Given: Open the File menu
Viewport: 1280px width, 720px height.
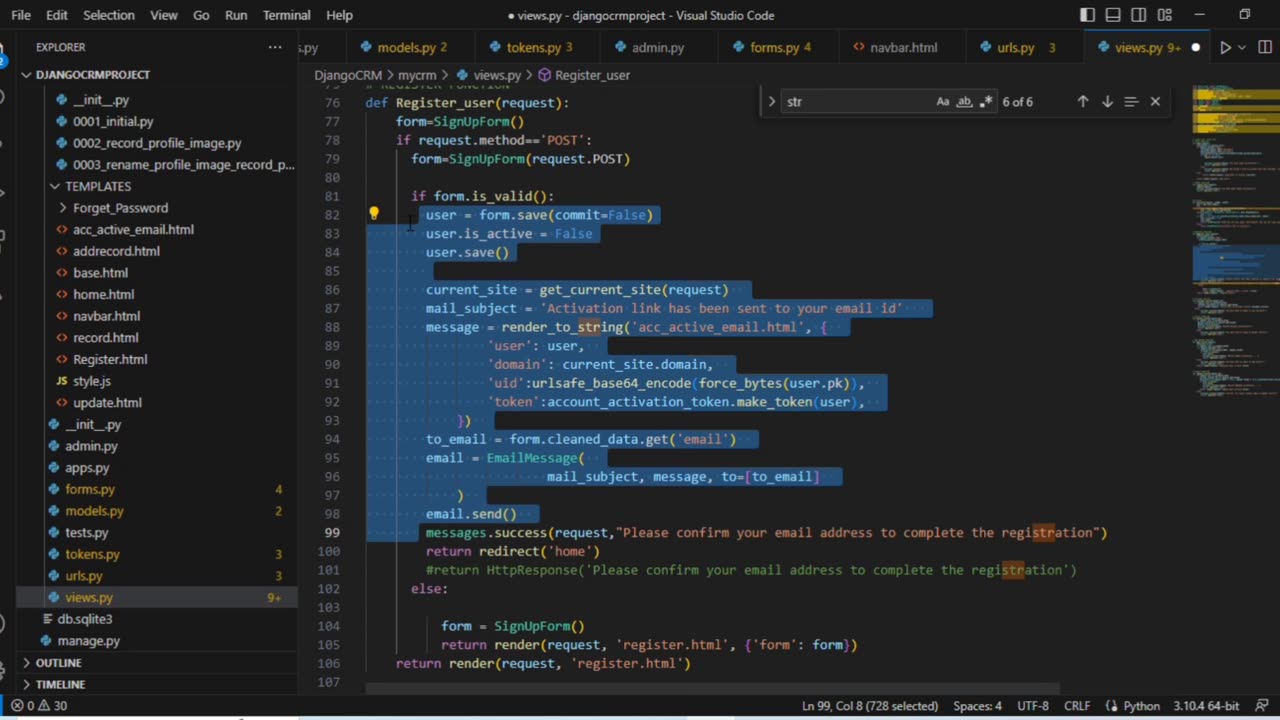Looking at the screenshot, I should (21, 15).
